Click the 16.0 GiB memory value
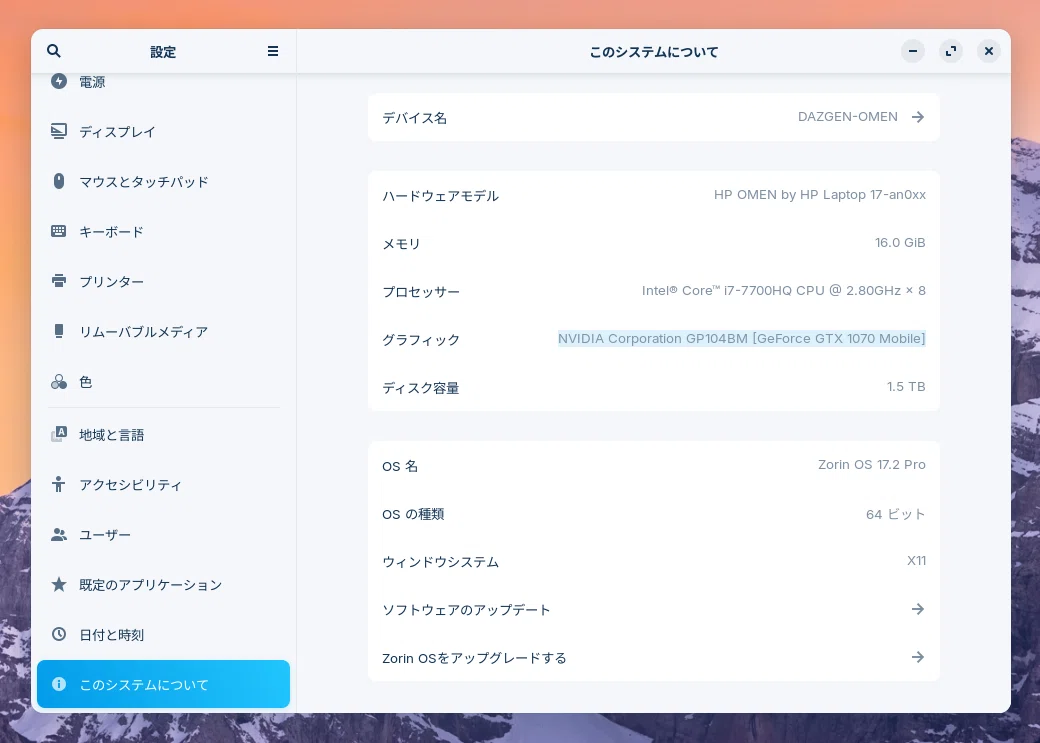 pos(900,242)
